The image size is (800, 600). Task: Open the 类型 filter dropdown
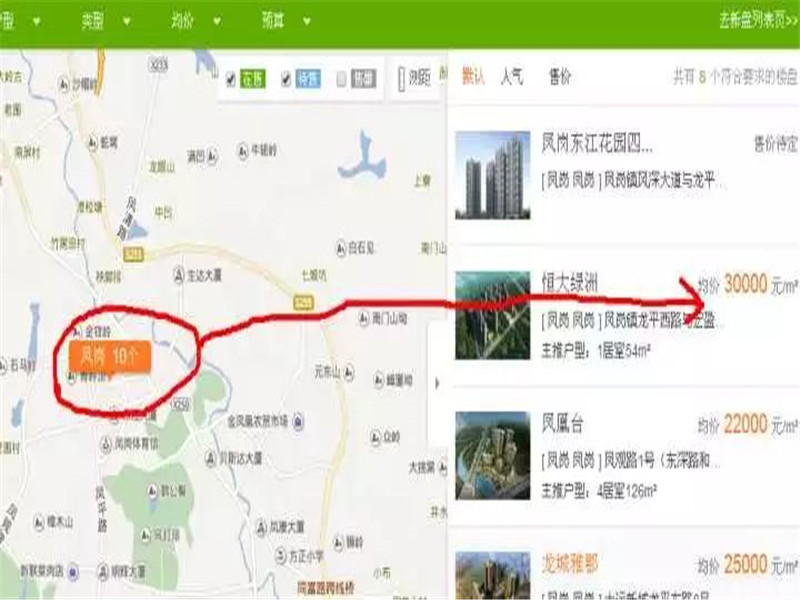(x=106, y=21)
